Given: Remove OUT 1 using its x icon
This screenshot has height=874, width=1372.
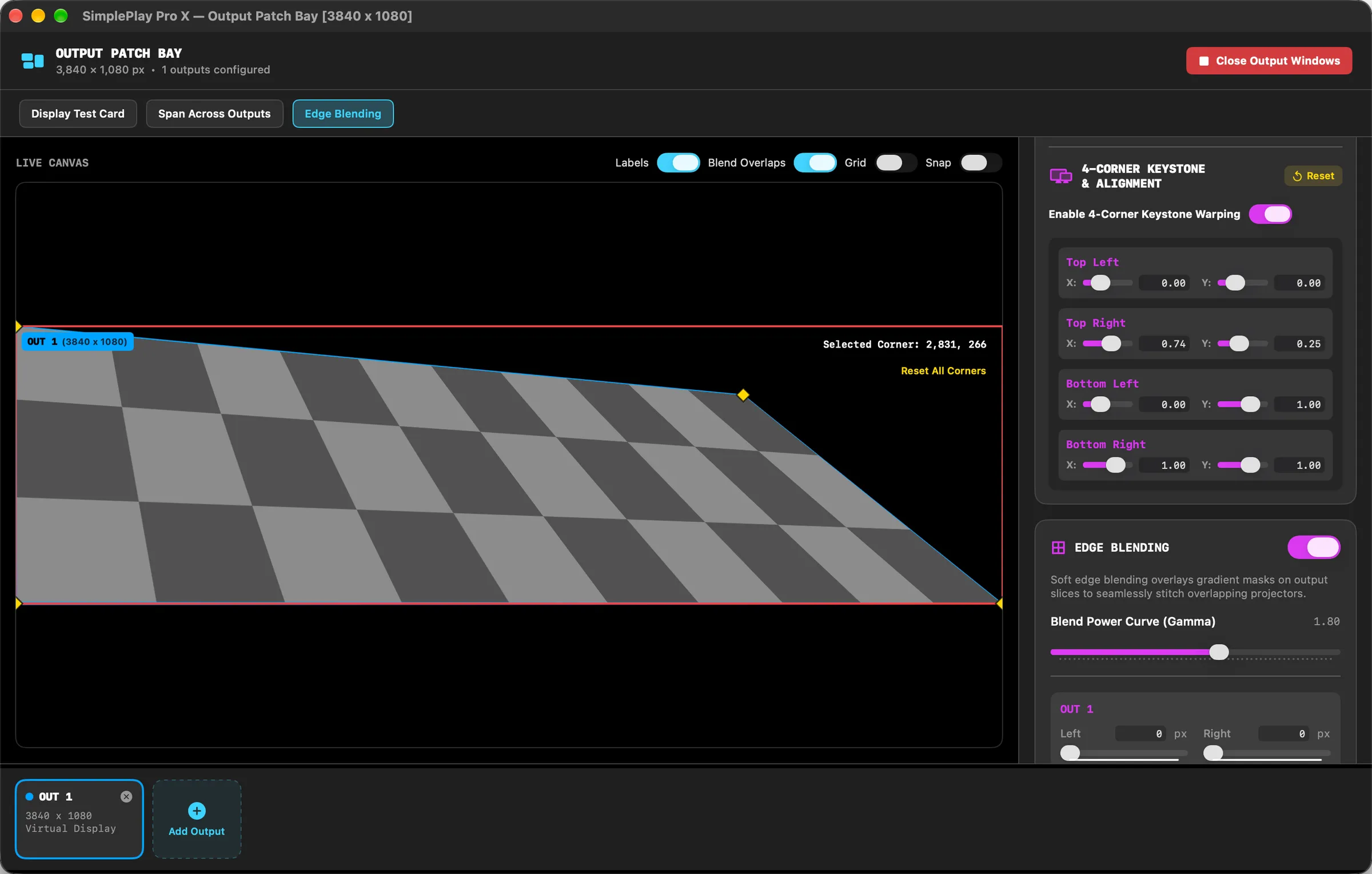Looking at the screenshot, I should [x=126, y=797].
